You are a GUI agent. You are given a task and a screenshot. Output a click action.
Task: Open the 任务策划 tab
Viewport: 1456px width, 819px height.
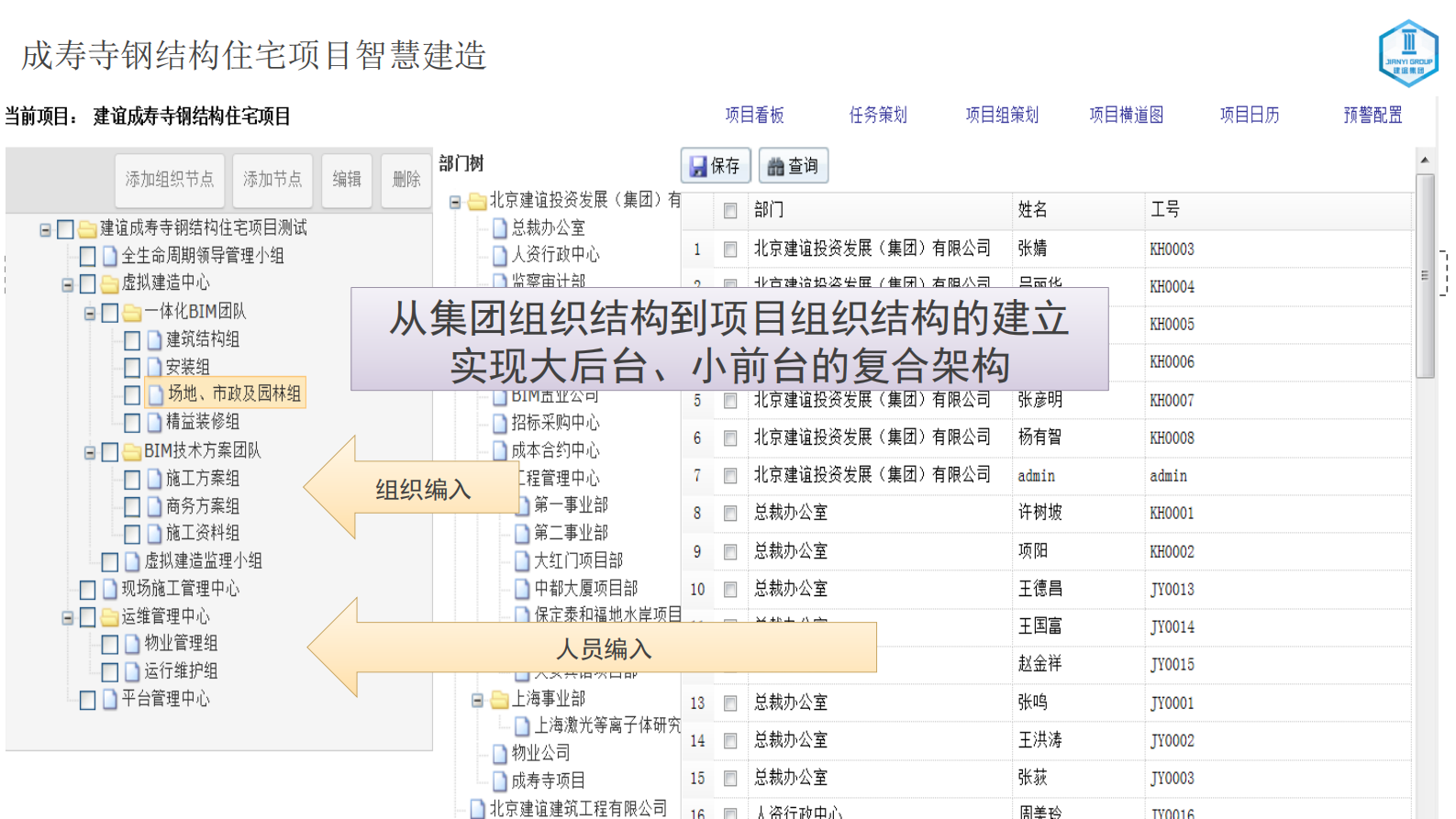(878, 115)
